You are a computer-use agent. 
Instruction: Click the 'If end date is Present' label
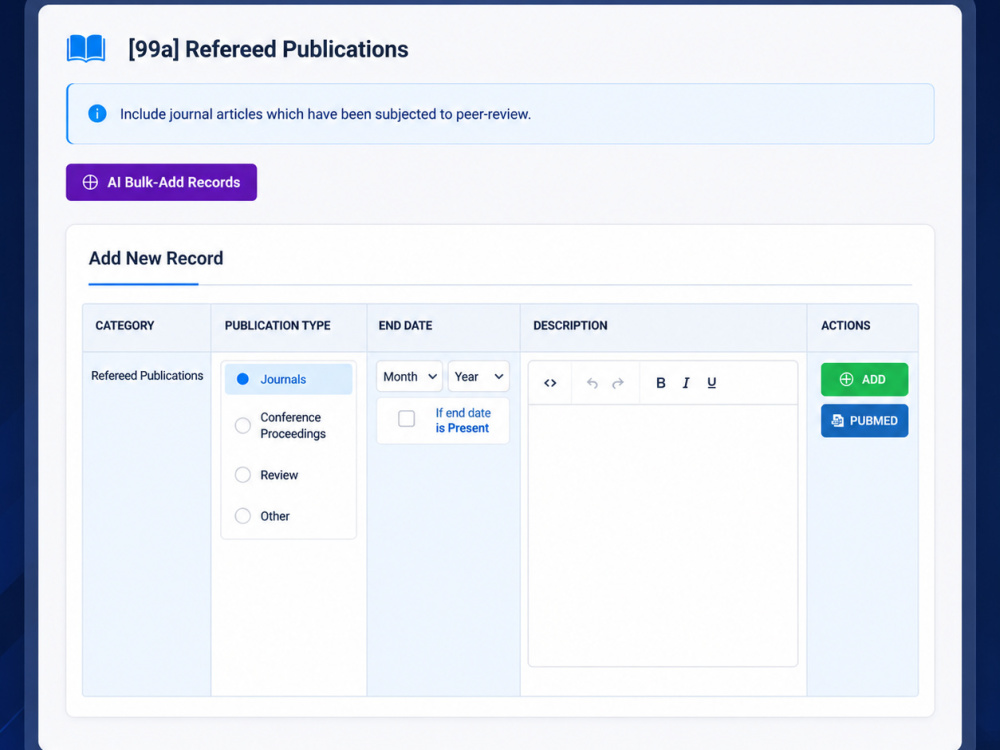pyautogui.click(x=463, y=420)
